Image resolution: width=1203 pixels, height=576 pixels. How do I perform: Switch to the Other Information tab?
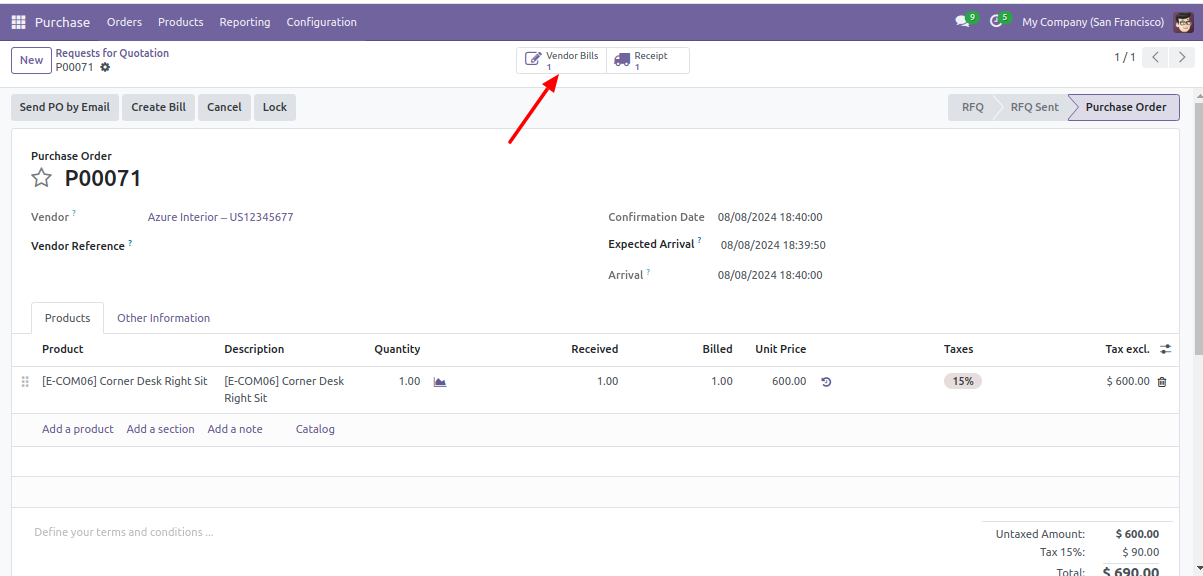163,318
